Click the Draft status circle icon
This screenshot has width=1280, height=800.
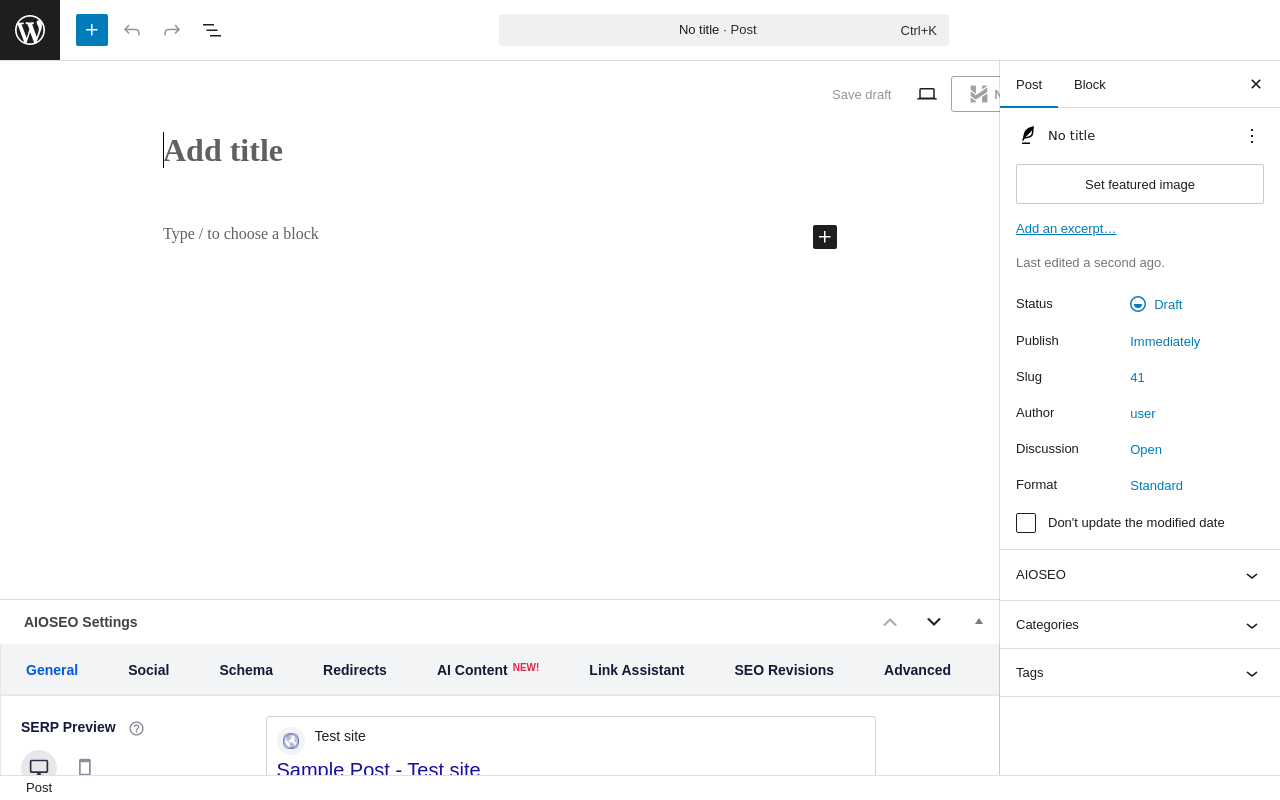click(x=1138, y=304)
